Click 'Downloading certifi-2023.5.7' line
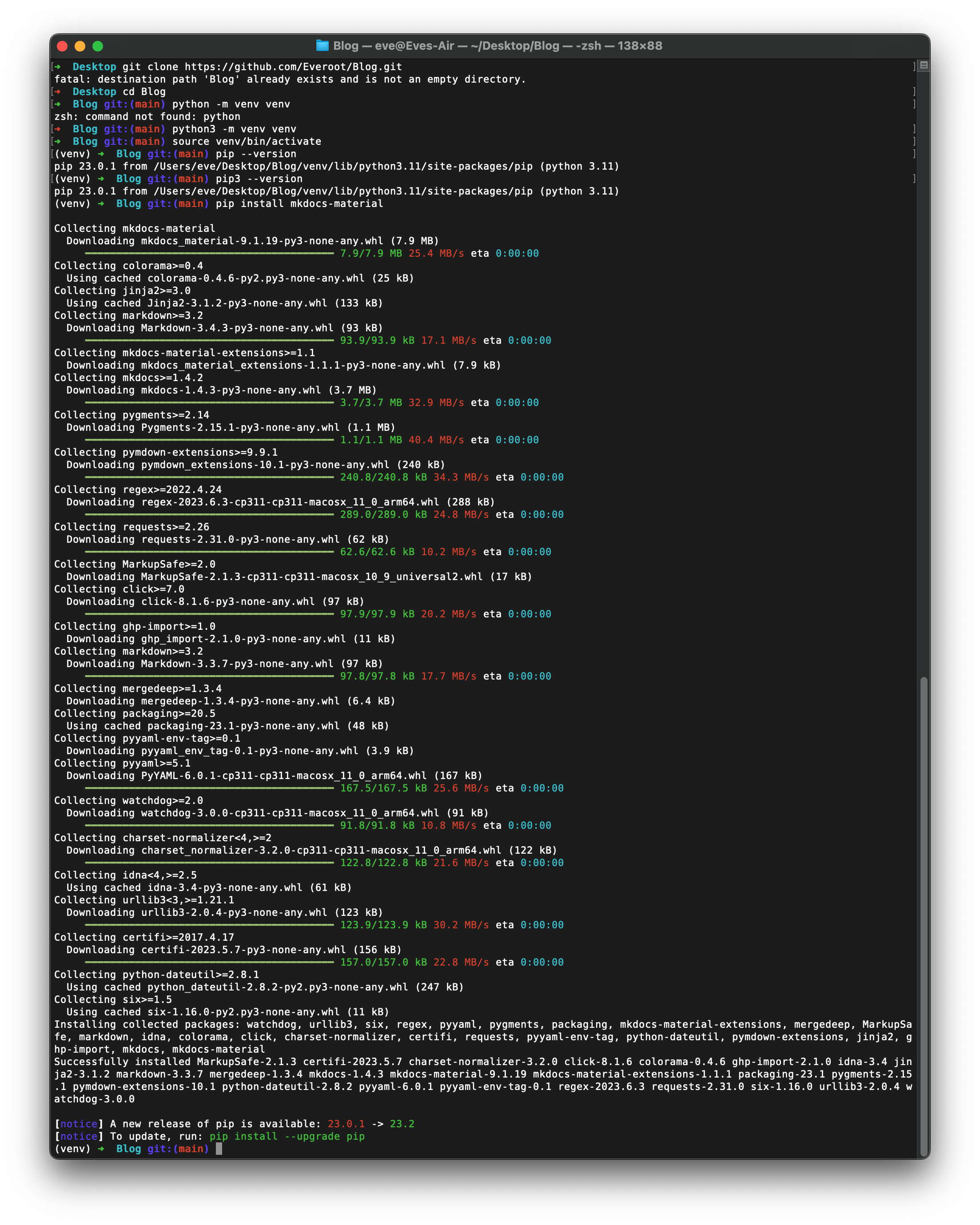980x1225 pixels. point(234,950)
